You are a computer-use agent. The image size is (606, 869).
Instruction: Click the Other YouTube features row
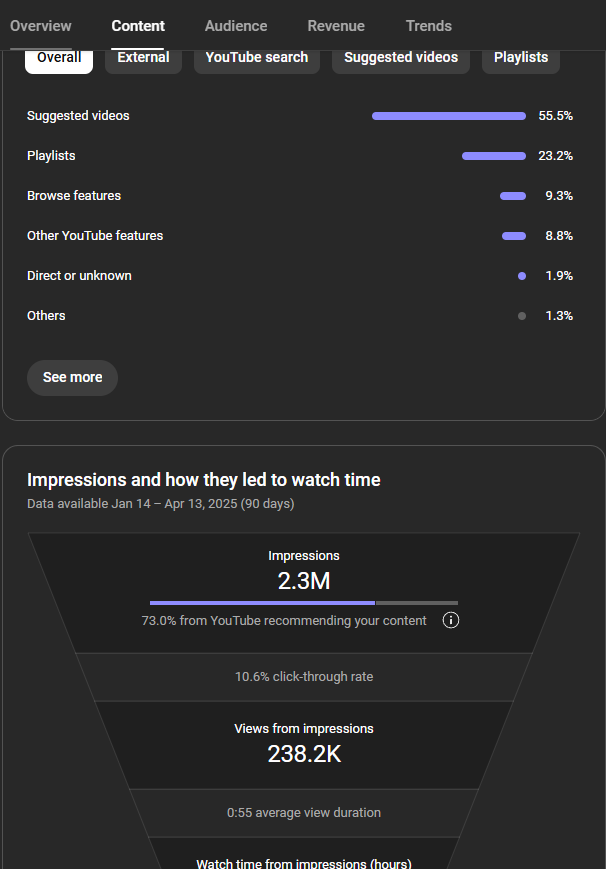300,236
